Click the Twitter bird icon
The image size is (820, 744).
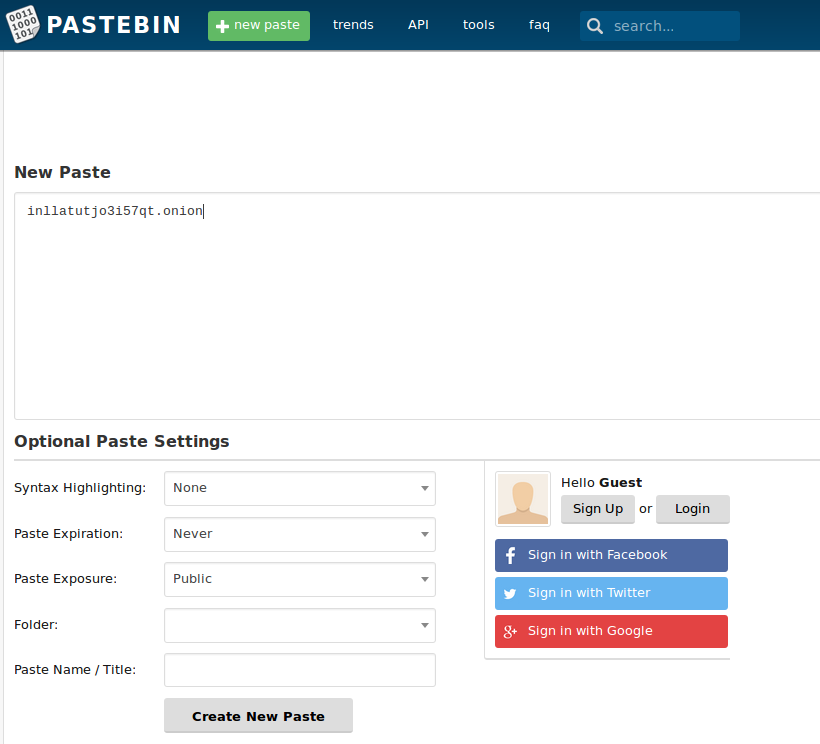pyautogui.click(x=510, y=593)
